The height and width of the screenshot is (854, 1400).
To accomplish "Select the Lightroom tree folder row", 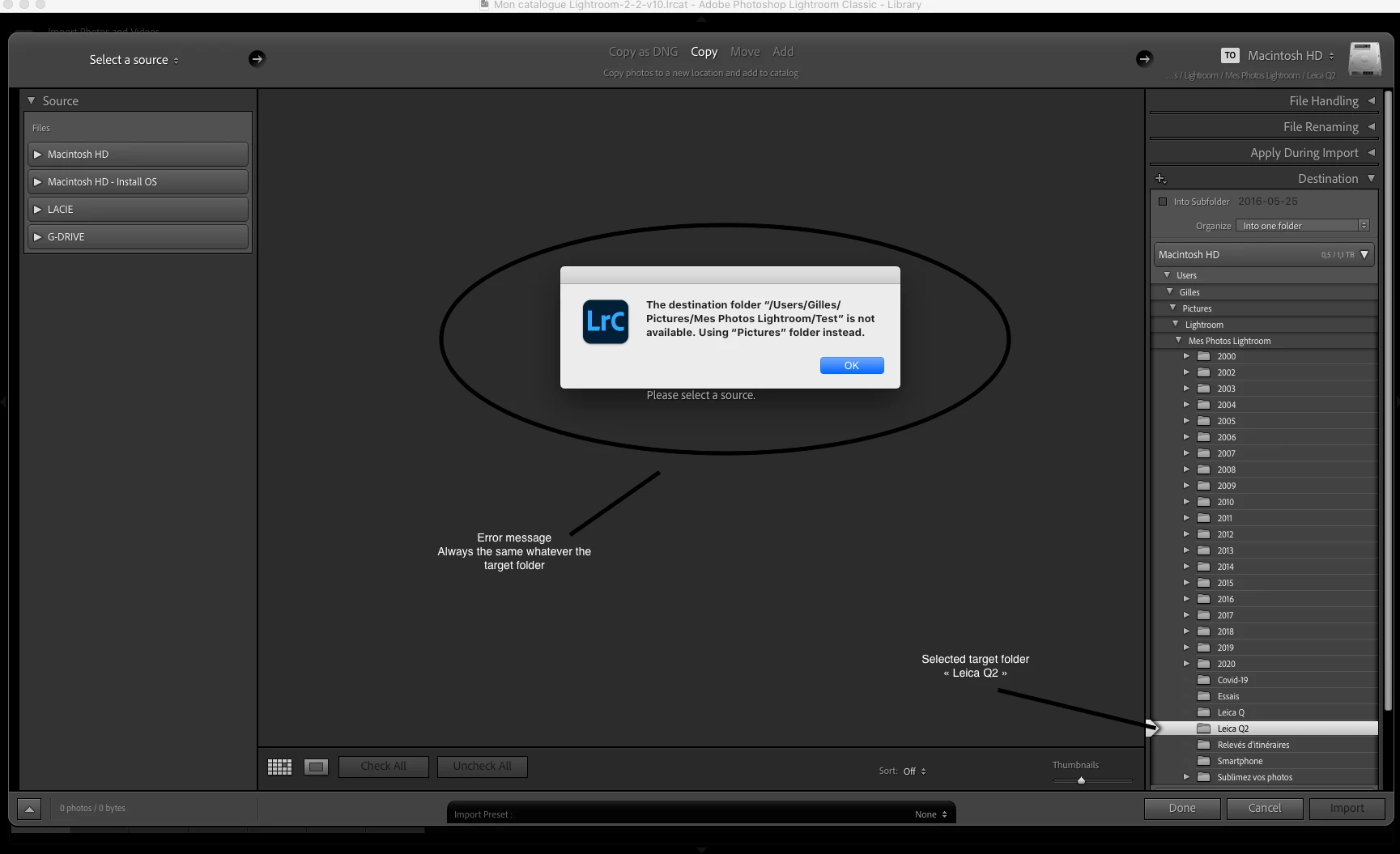I will [1265, 325].
